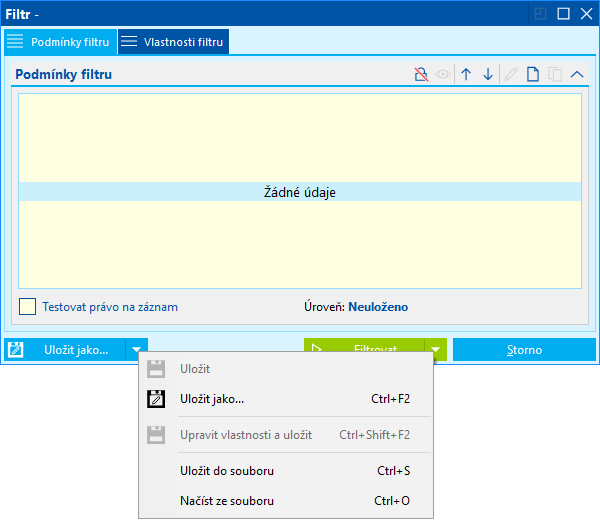Viewport: 600px width, 520px height.
Task: Select Uložit jako... Ctrl+F2 menu item
Action: click(x=286, y=399)
